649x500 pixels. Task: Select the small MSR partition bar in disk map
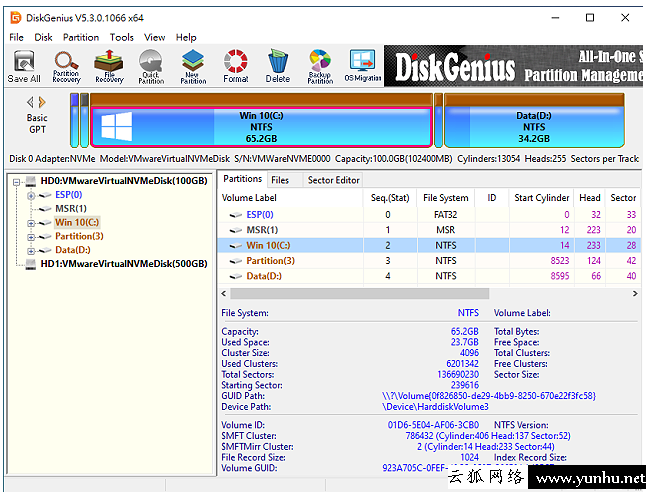click(84, 120)
